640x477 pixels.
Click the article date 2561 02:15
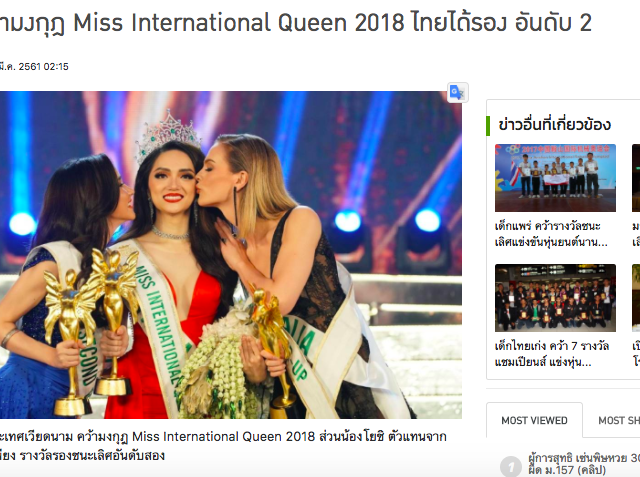pos(34,67)
